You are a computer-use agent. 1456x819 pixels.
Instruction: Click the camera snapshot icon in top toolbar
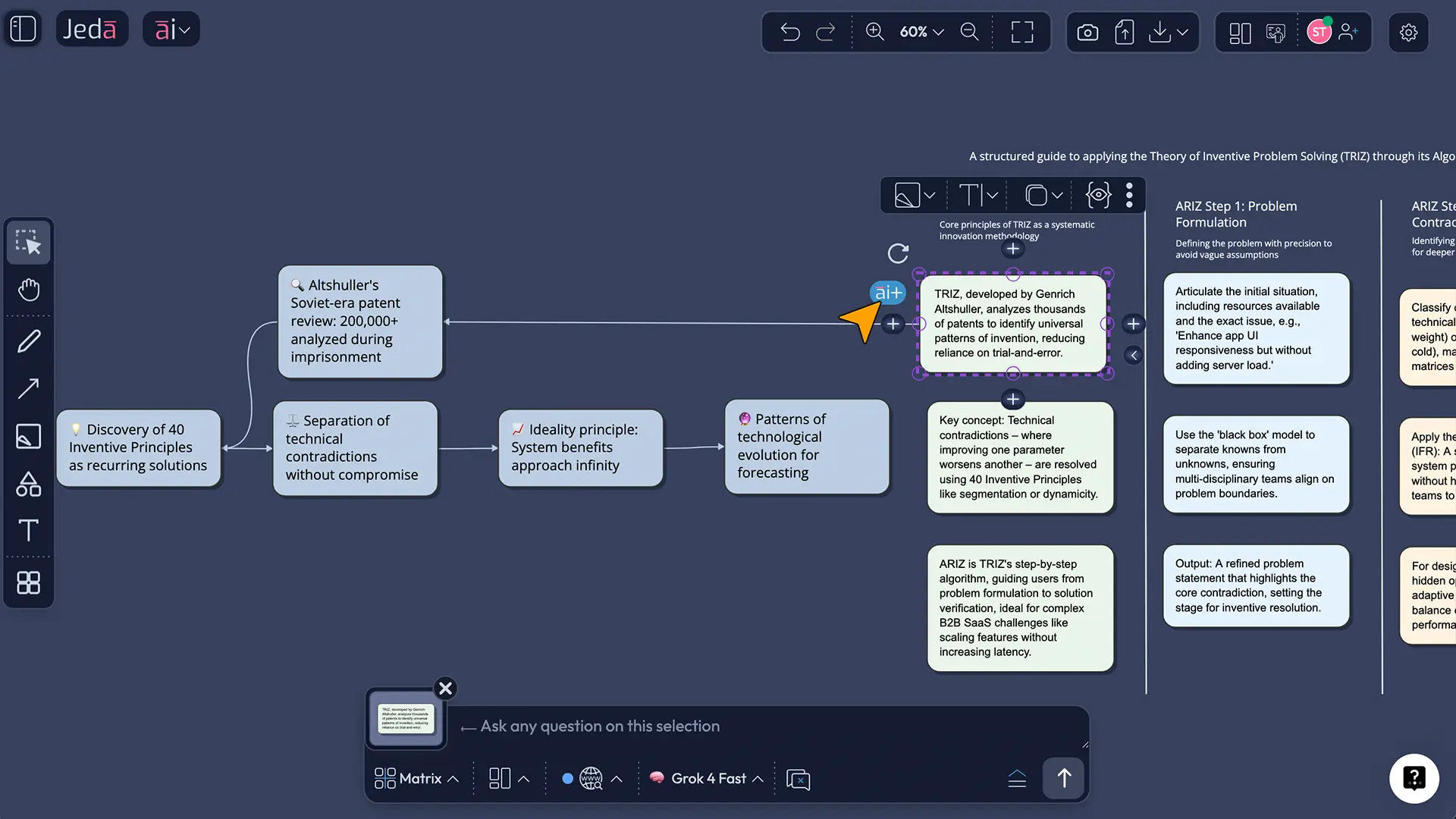point(1087,32)
